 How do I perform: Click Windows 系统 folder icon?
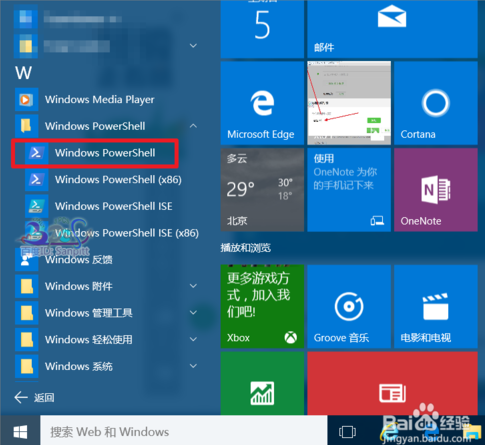click(x=26, y=366)
